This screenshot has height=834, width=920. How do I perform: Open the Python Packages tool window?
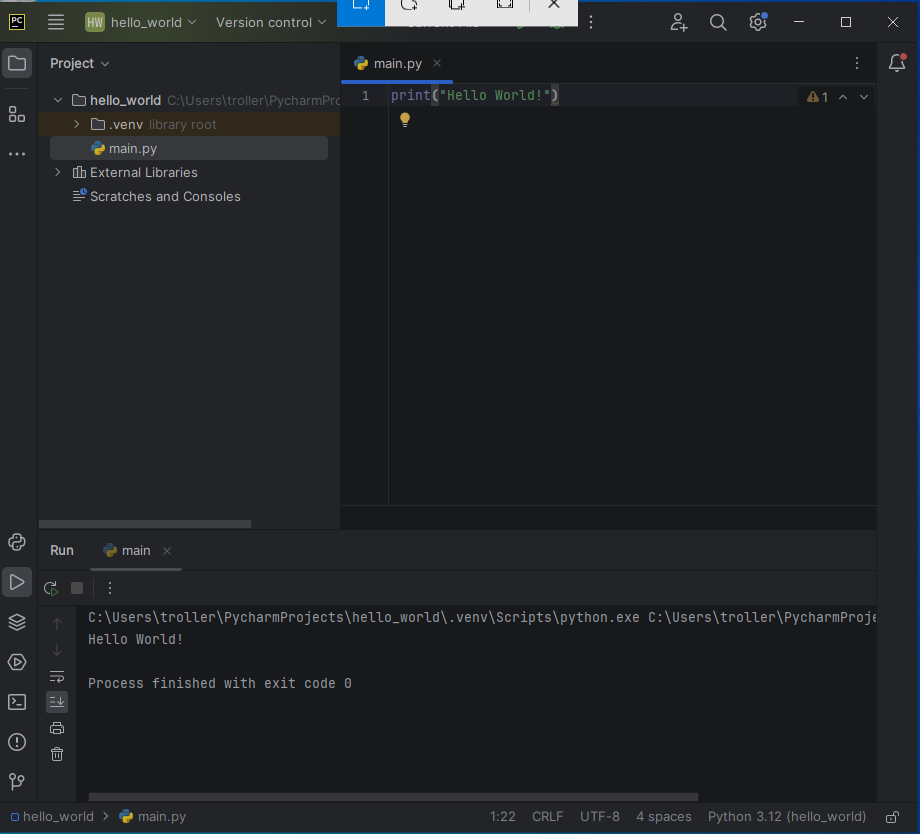[x=17, y=622]
